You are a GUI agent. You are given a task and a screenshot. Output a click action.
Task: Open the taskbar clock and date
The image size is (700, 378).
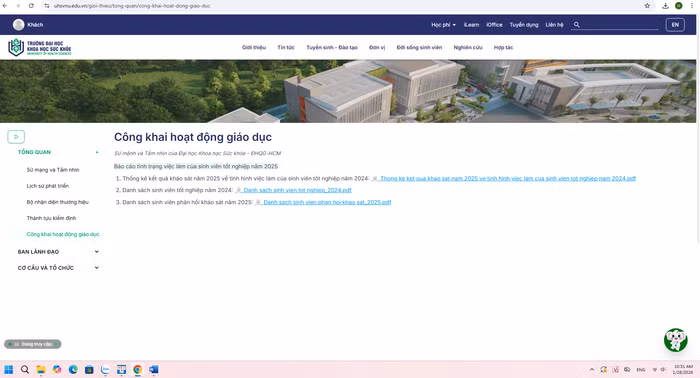683,369
